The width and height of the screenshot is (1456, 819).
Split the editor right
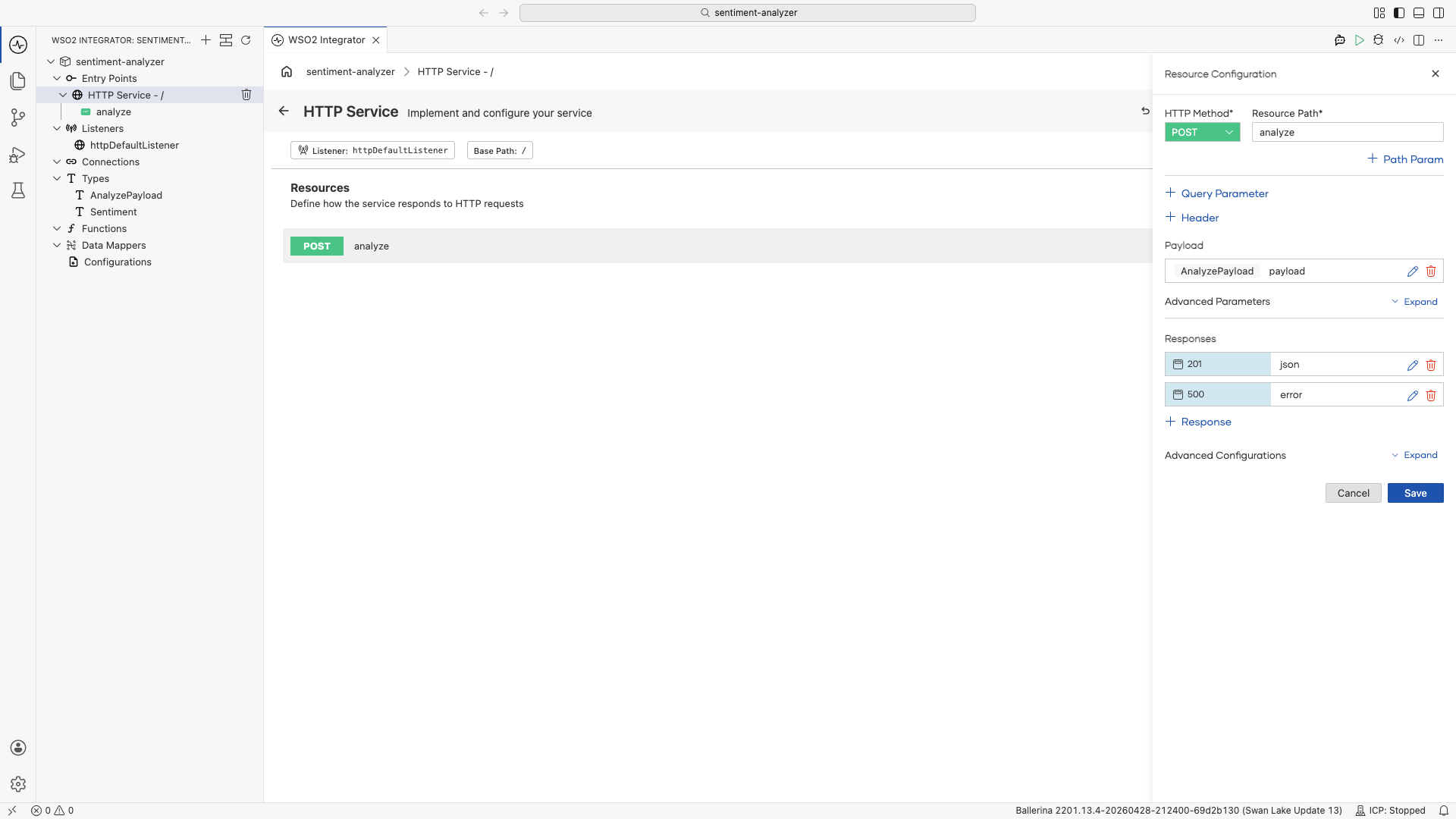[1419, 40]
